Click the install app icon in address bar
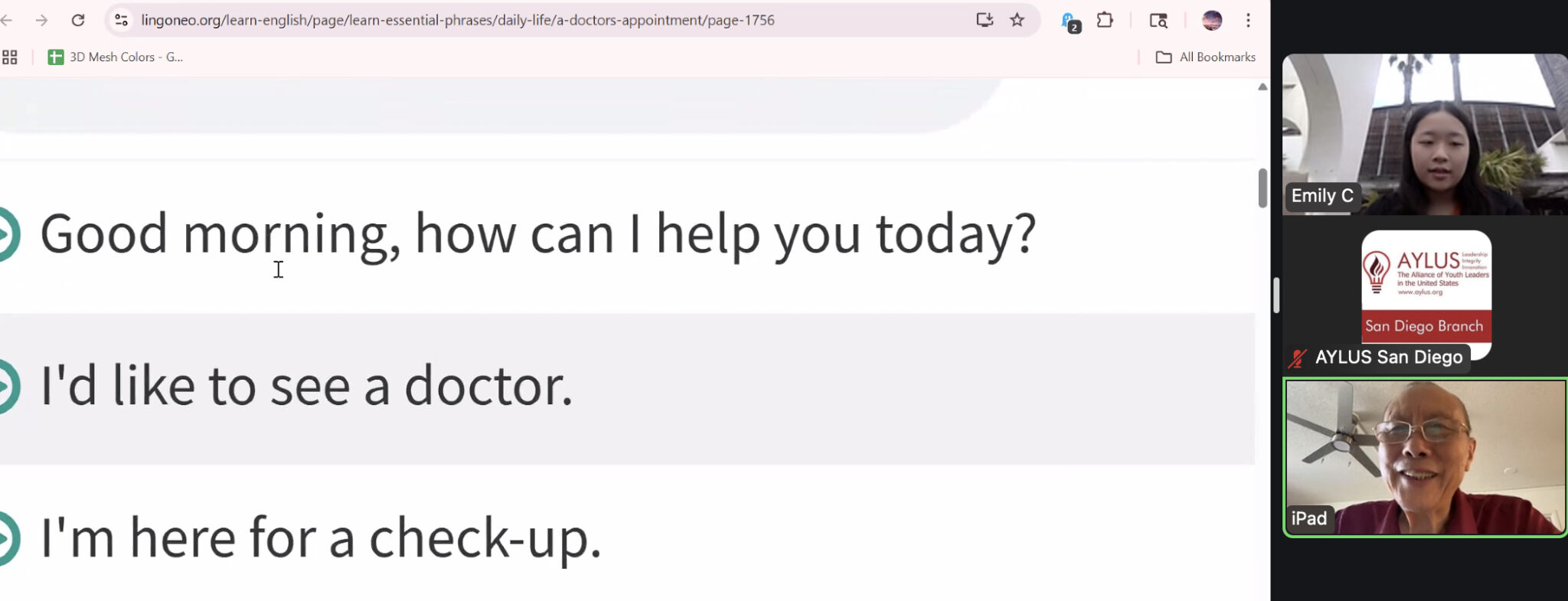 pos(985,20)
